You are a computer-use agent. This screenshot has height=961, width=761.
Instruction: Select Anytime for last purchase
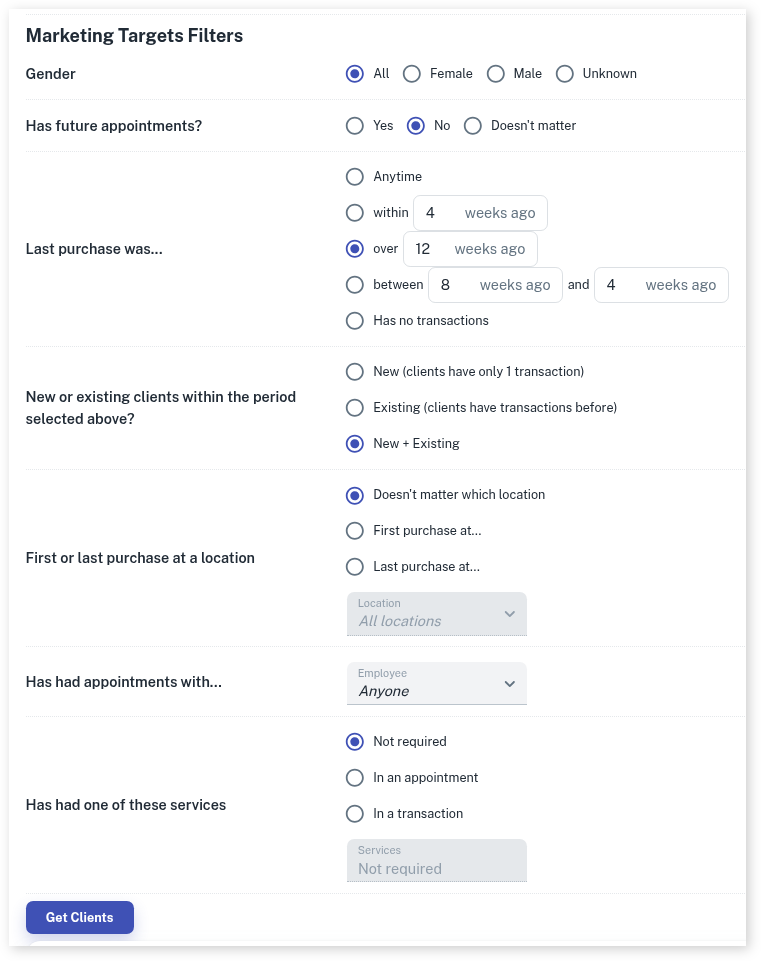tap(354, 177)
